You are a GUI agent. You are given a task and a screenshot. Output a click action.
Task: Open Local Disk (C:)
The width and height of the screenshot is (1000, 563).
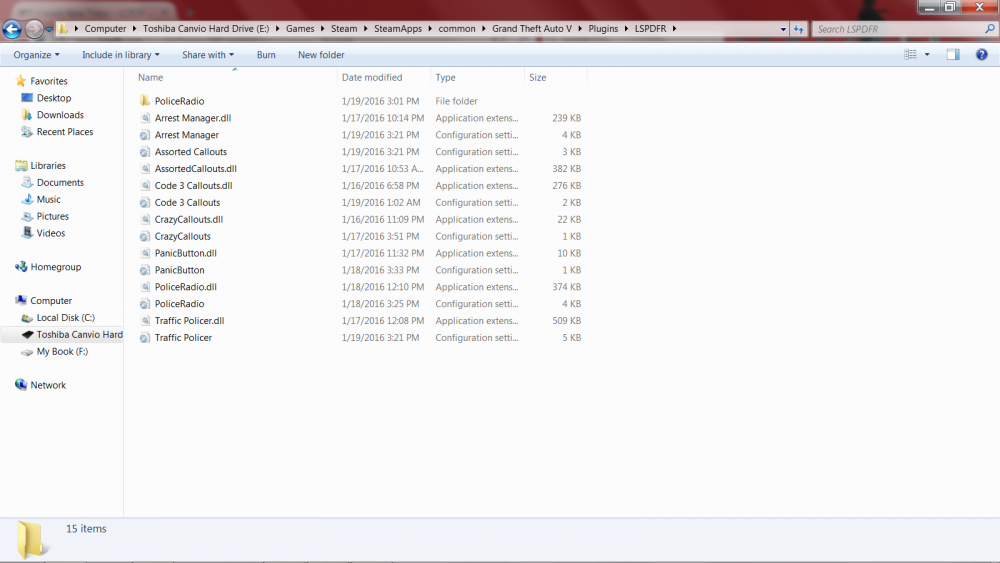click(65, 318)
